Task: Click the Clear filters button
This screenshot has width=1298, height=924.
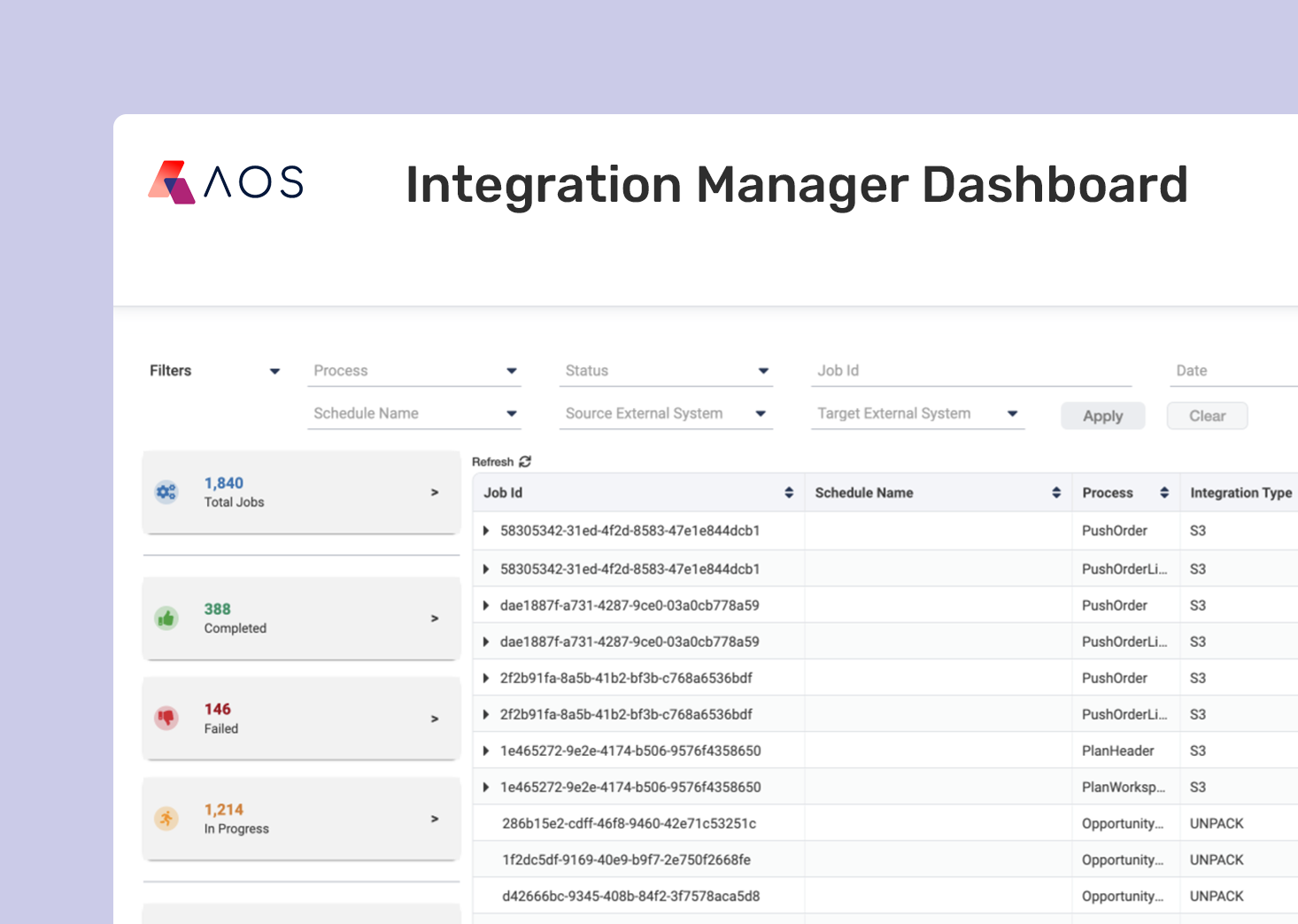Action: tap(1207, 416)
